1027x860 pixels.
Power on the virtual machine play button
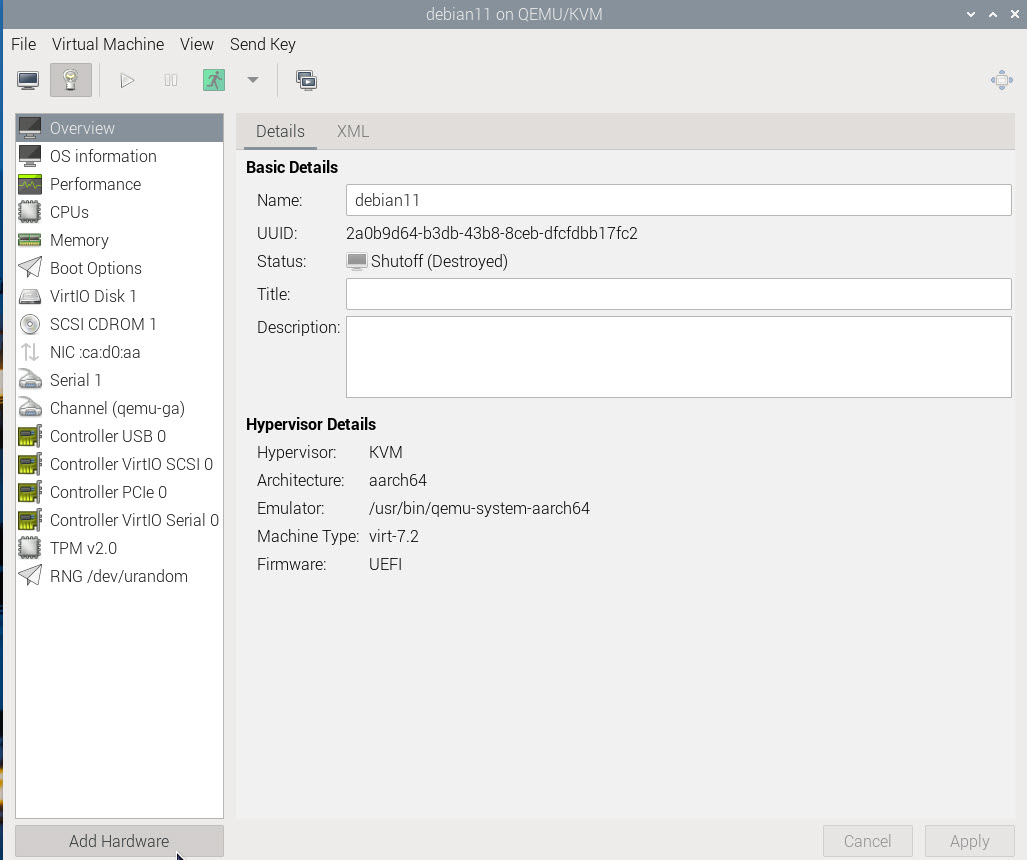pyautogui.click(x=128, y=81)
